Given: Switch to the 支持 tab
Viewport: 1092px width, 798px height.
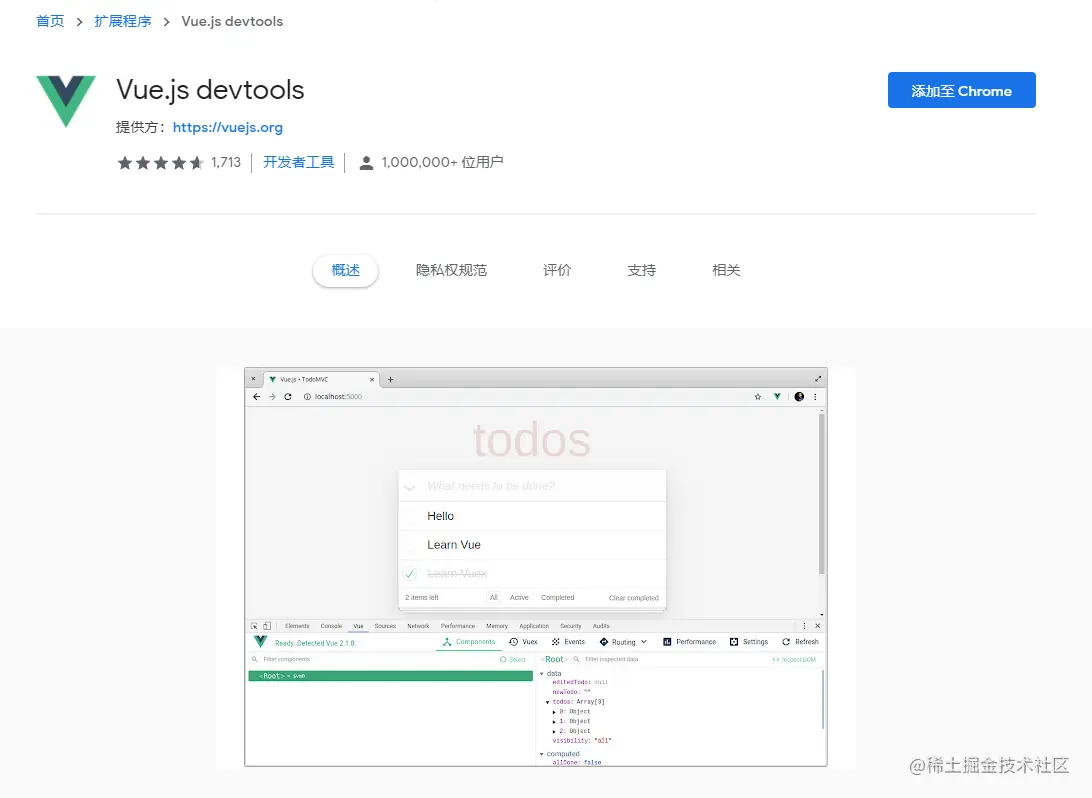Looking at the screenshot, I should [641, 270].
